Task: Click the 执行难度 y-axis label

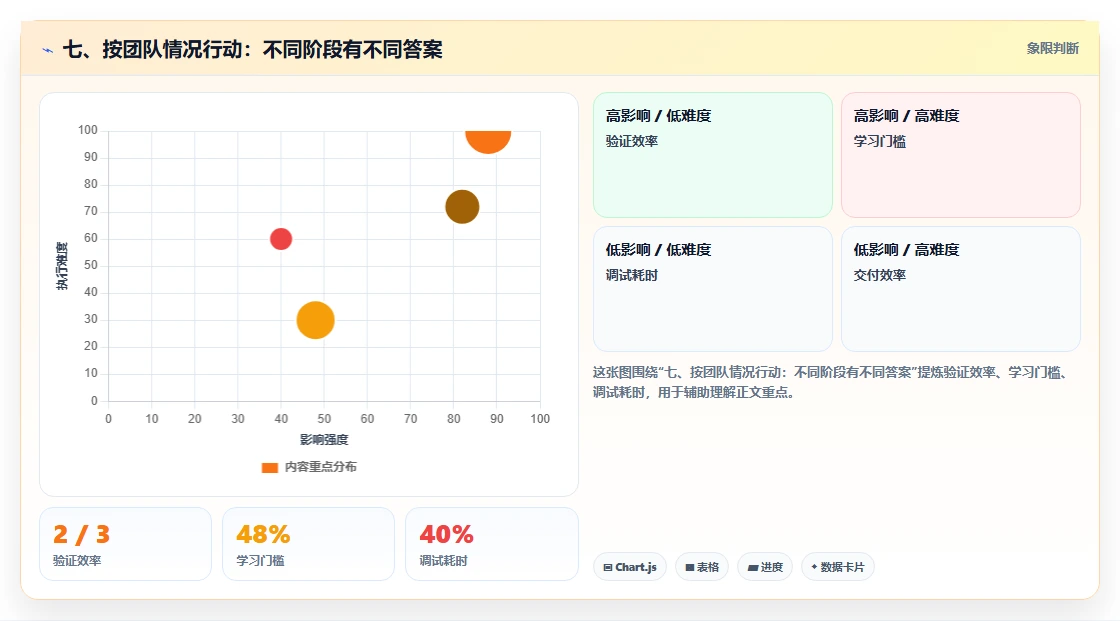Action: click(x=62, y=266)
